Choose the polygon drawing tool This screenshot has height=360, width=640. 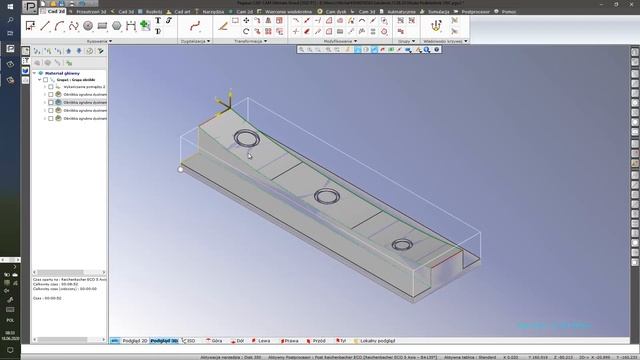click(x=116, y=26)
